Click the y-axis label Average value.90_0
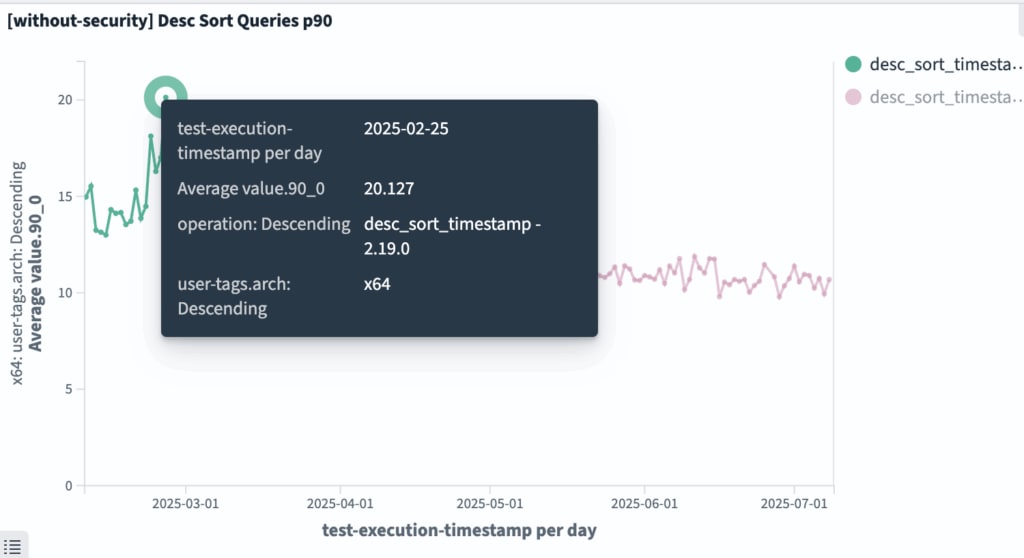This screenshot has width=1024, height=558. pos(35,273)
